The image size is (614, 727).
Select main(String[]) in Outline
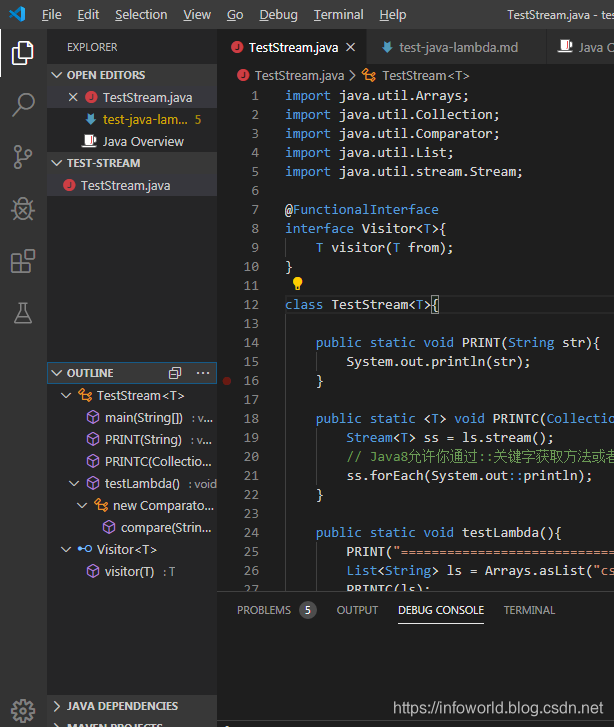point(132,418)
